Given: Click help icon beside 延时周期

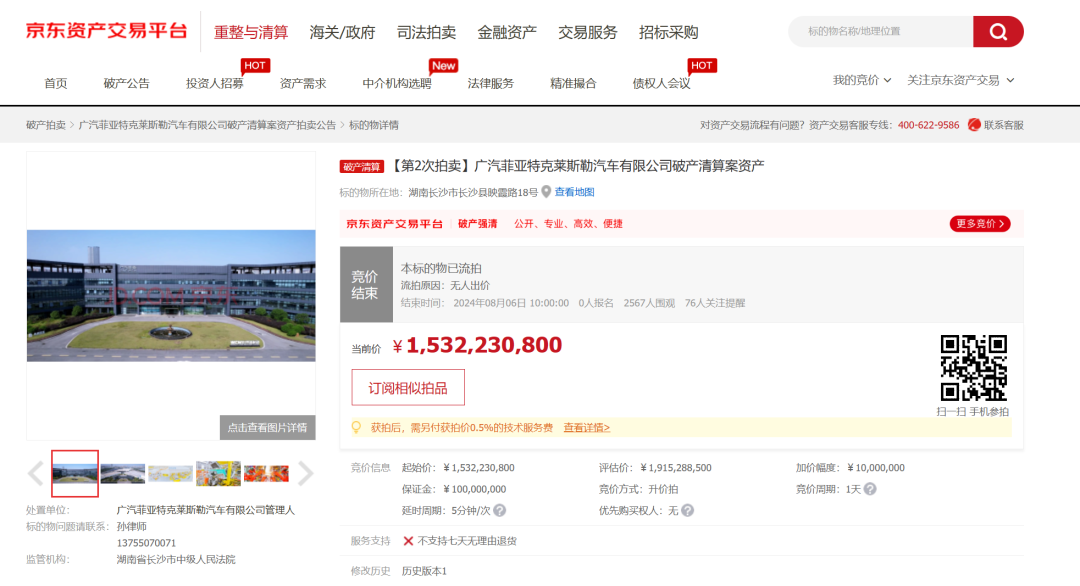Looking at the screenshot, I should point(499,511).
